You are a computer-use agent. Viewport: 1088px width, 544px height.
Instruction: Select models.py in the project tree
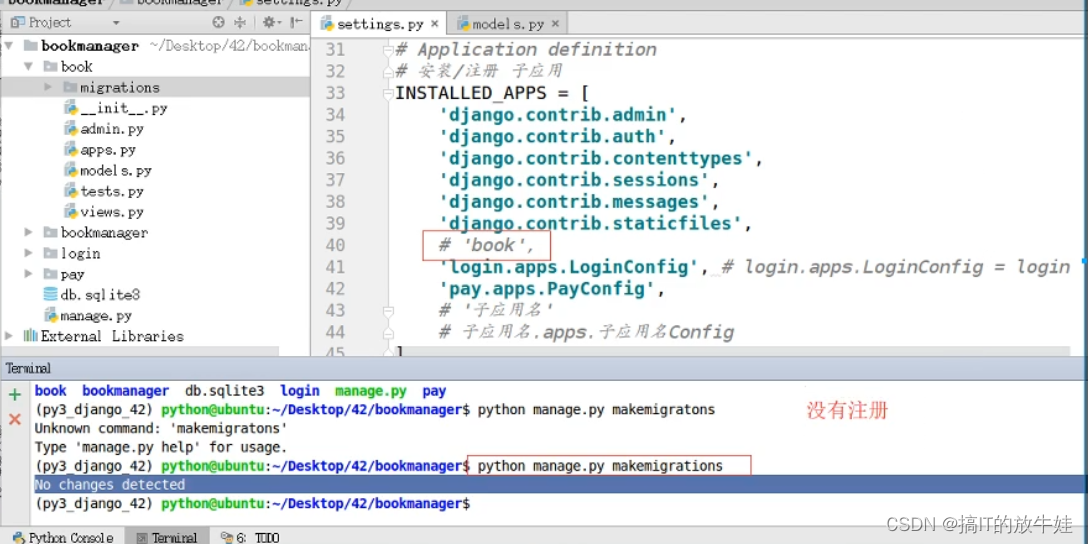[x=115, y=170]
